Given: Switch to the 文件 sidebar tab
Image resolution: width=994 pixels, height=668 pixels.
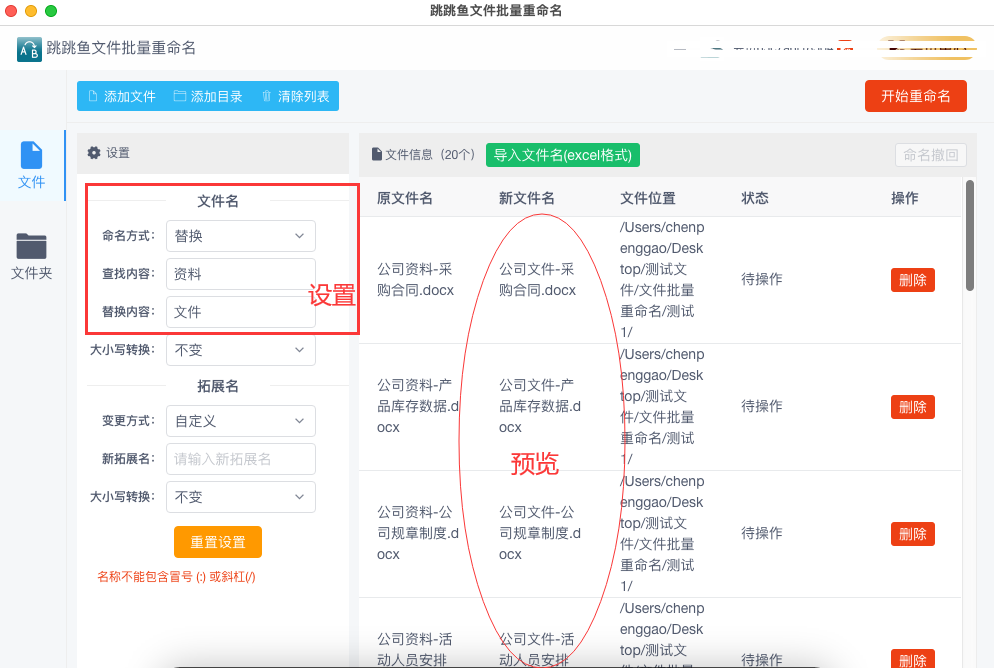Looking at the screenshot, I should (32, 165).
